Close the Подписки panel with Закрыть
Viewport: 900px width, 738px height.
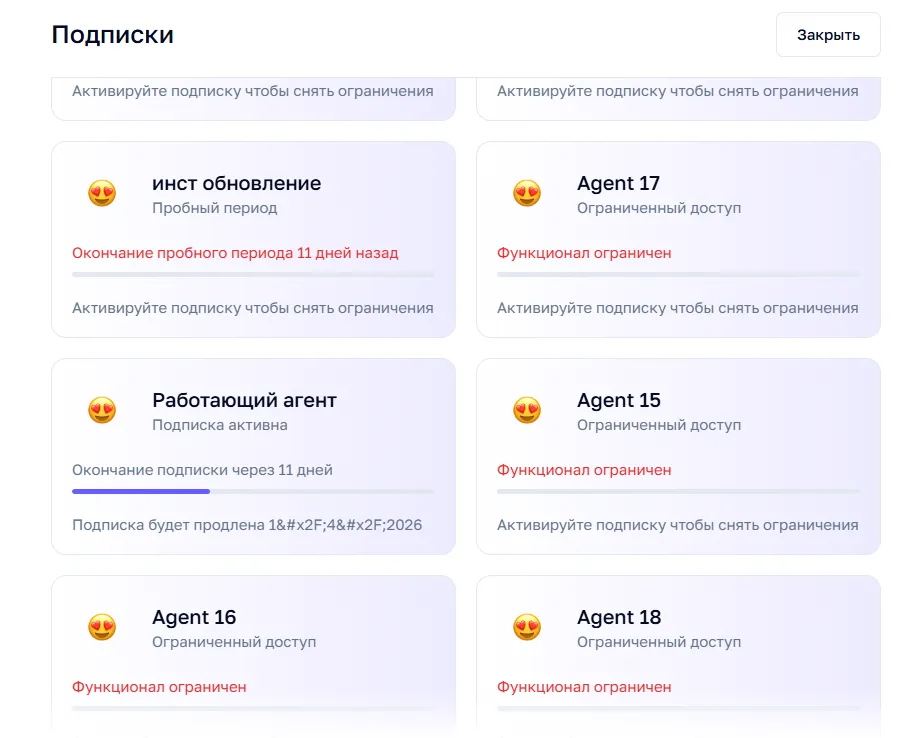[828, 35]
